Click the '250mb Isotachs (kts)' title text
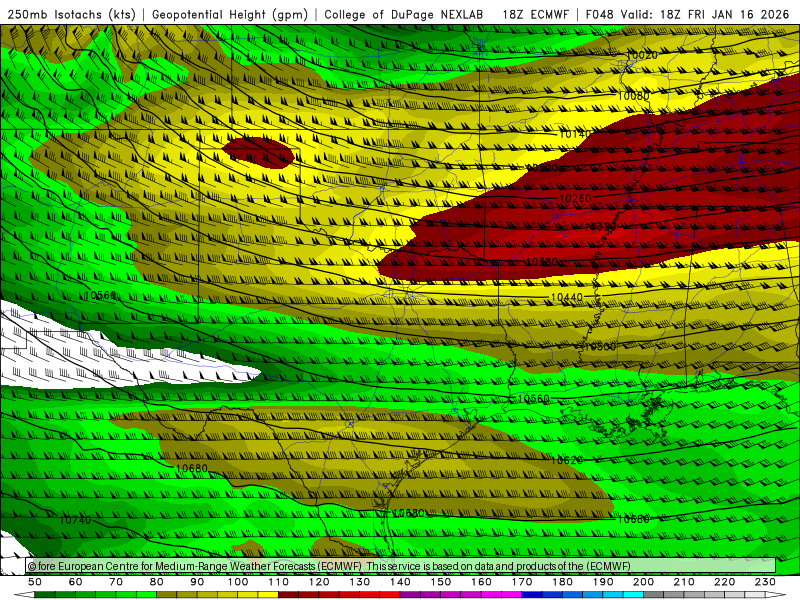The height and width of the screenshot is (600, 800). point(71,14)
